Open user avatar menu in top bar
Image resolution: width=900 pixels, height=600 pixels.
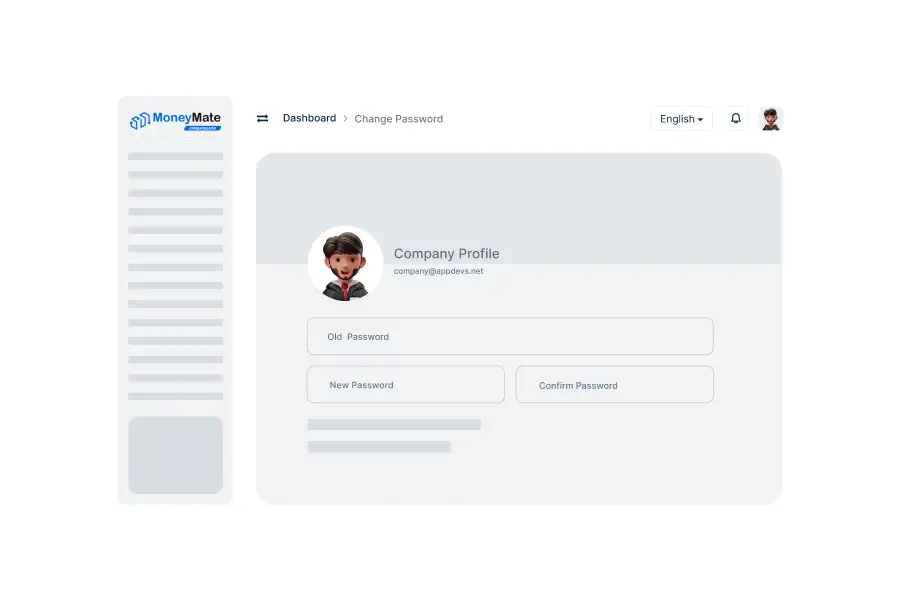[x=770, y=119]
